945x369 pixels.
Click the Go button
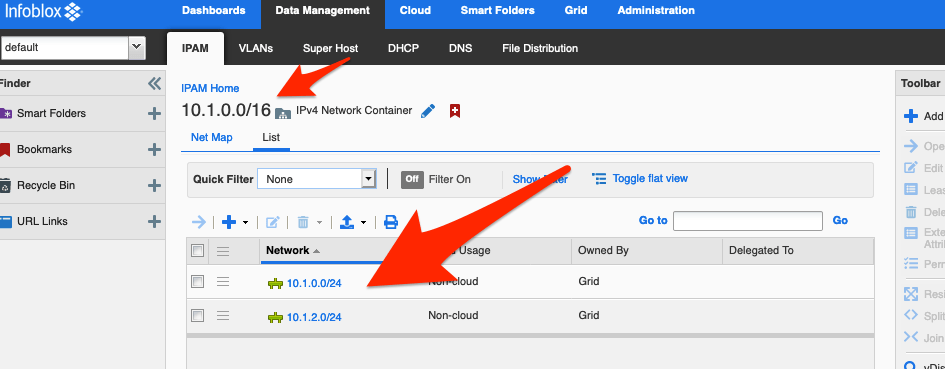840,221
